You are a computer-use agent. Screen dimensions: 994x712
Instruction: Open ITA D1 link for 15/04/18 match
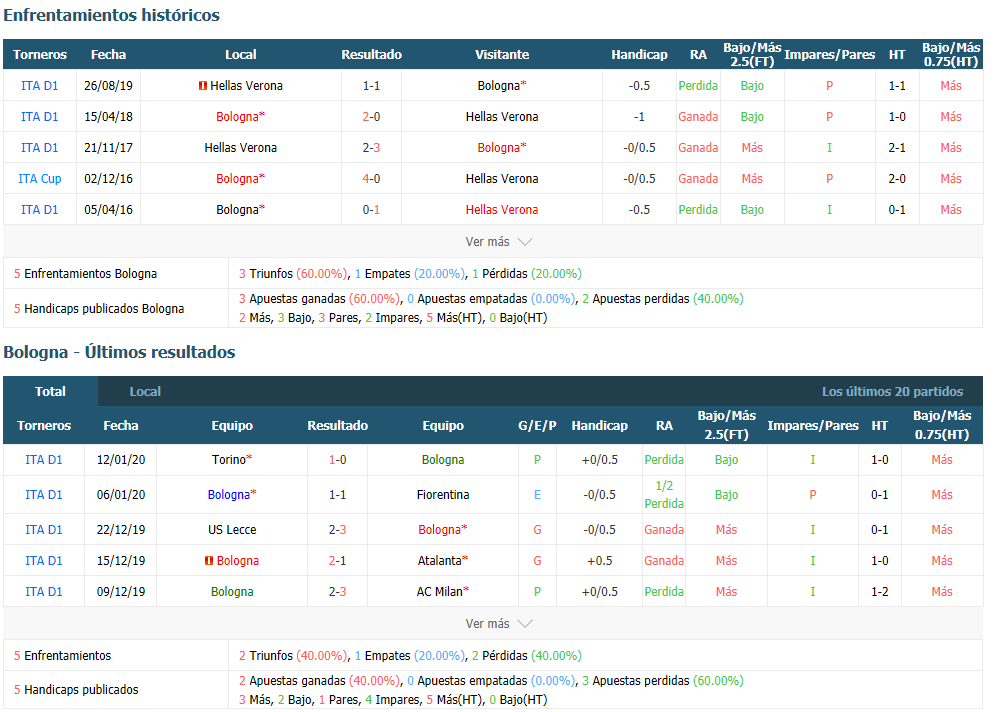click(x=39, y=117)
